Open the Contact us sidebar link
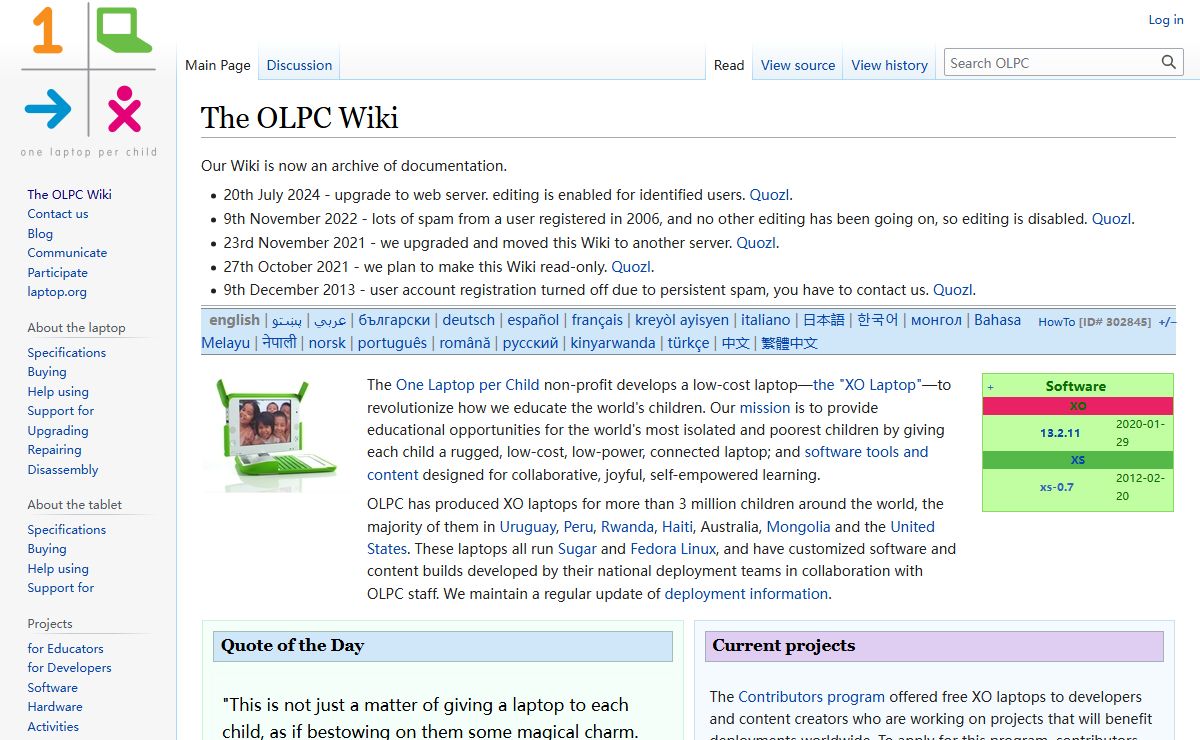 coord(58,213)
